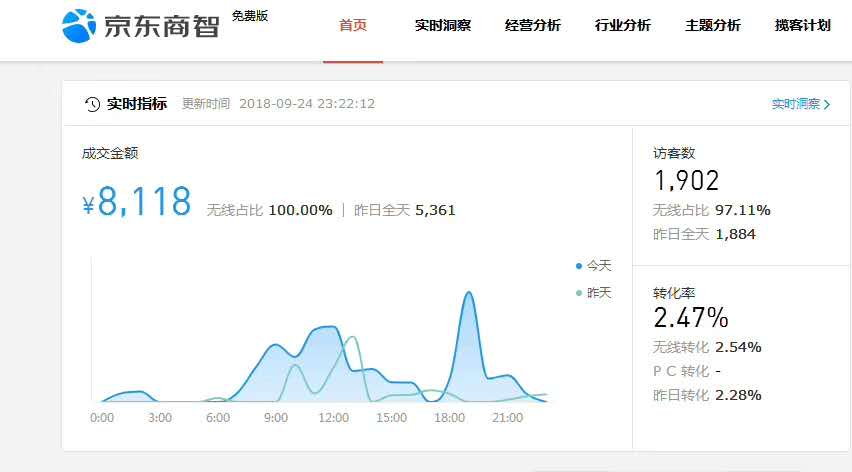852x472 pixels.
Task: Click the 实时指标 heading
Action: (137, 104)
